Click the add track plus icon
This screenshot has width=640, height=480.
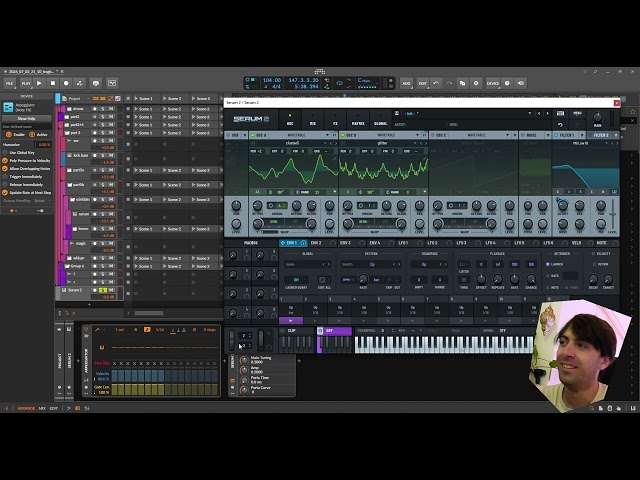point(89,304)
